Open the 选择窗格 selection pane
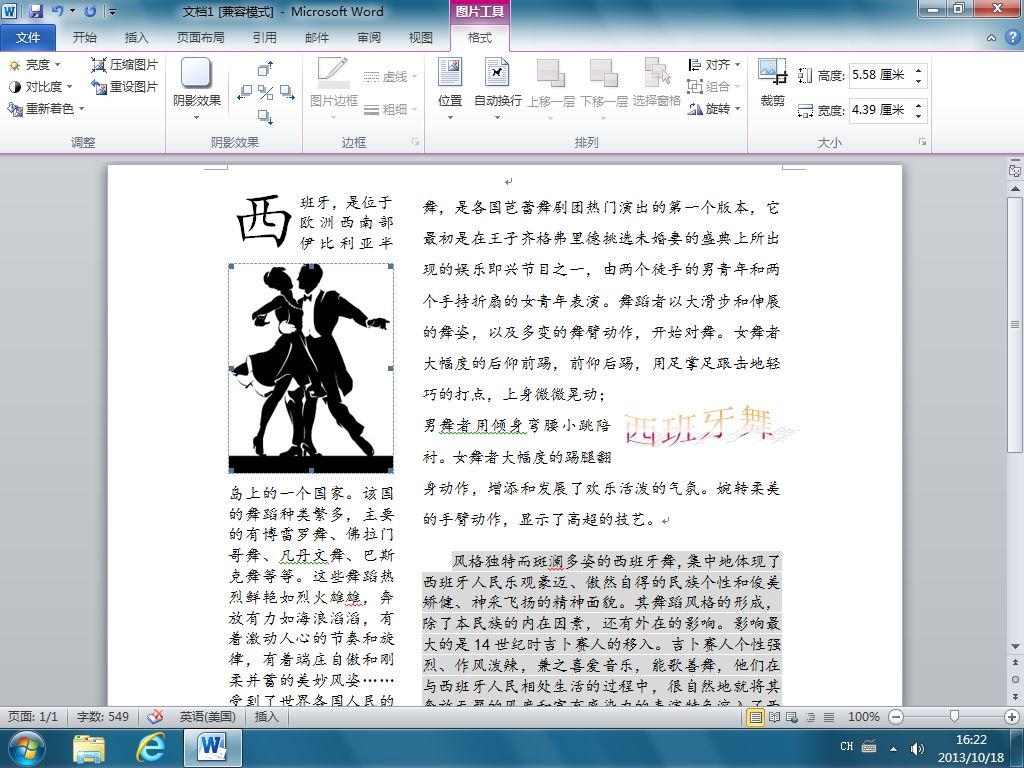1024x768 pixels. pos(657,82)
